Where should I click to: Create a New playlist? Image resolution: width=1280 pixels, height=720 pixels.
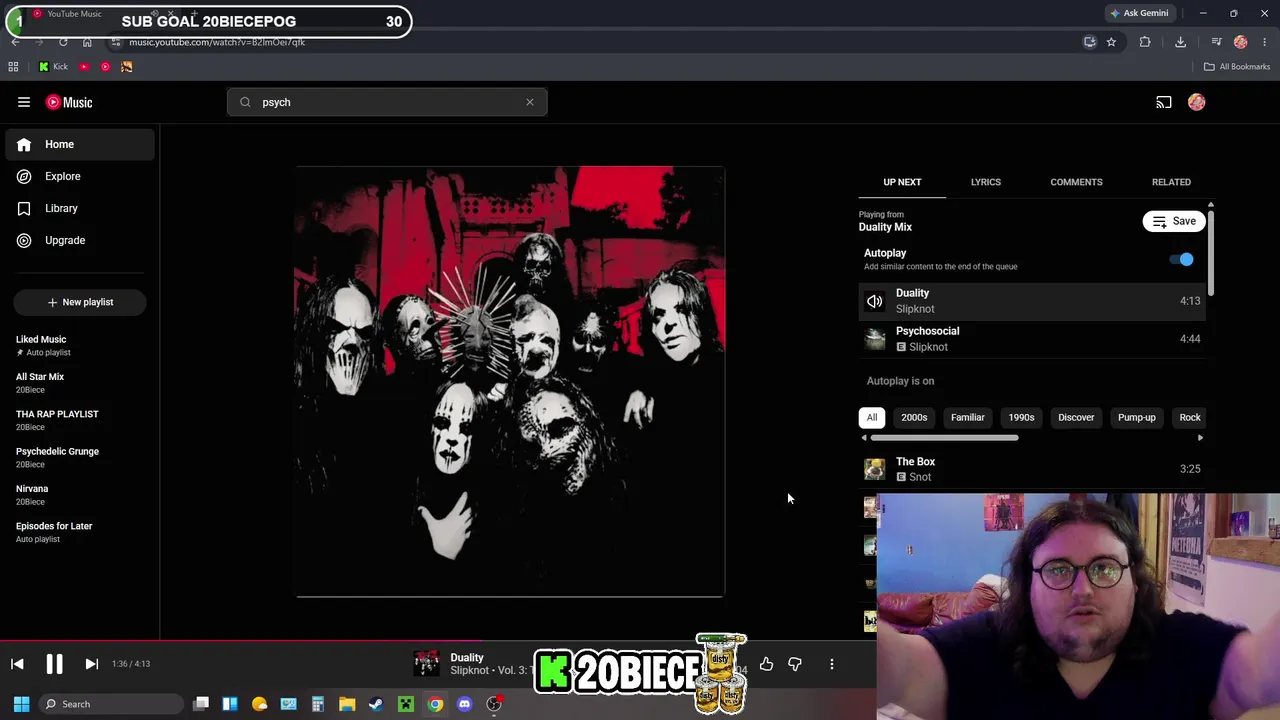pyautogui.click(x=80, y=302)
